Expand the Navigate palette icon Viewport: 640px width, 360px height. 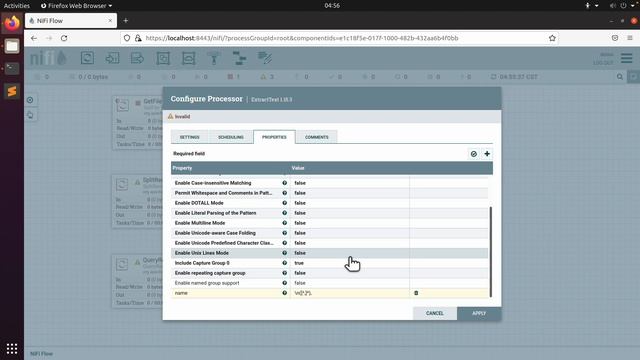click(30, 100)
